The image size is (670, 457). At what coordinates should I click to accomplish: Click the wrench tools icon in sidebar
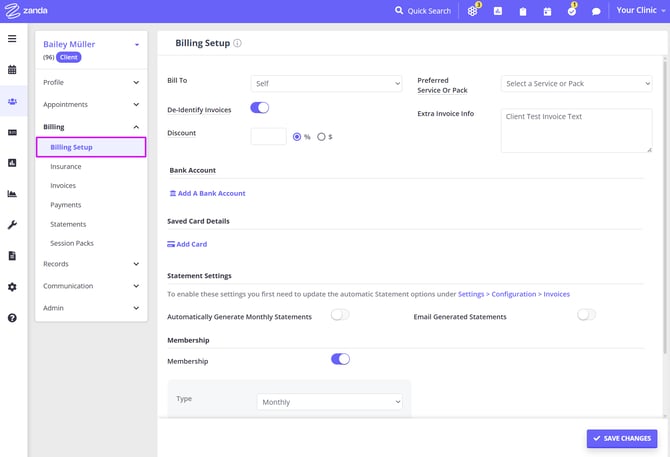[12, 225]
